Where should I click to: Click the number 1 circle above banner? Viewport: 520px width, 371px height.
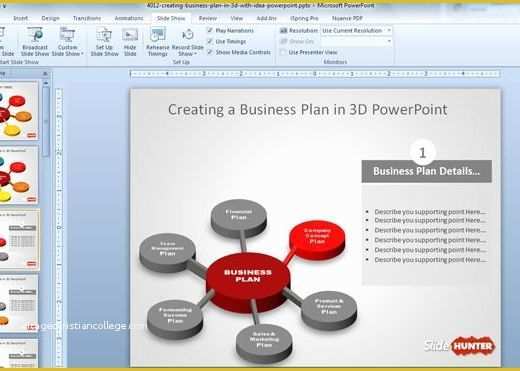coord(422,153)
